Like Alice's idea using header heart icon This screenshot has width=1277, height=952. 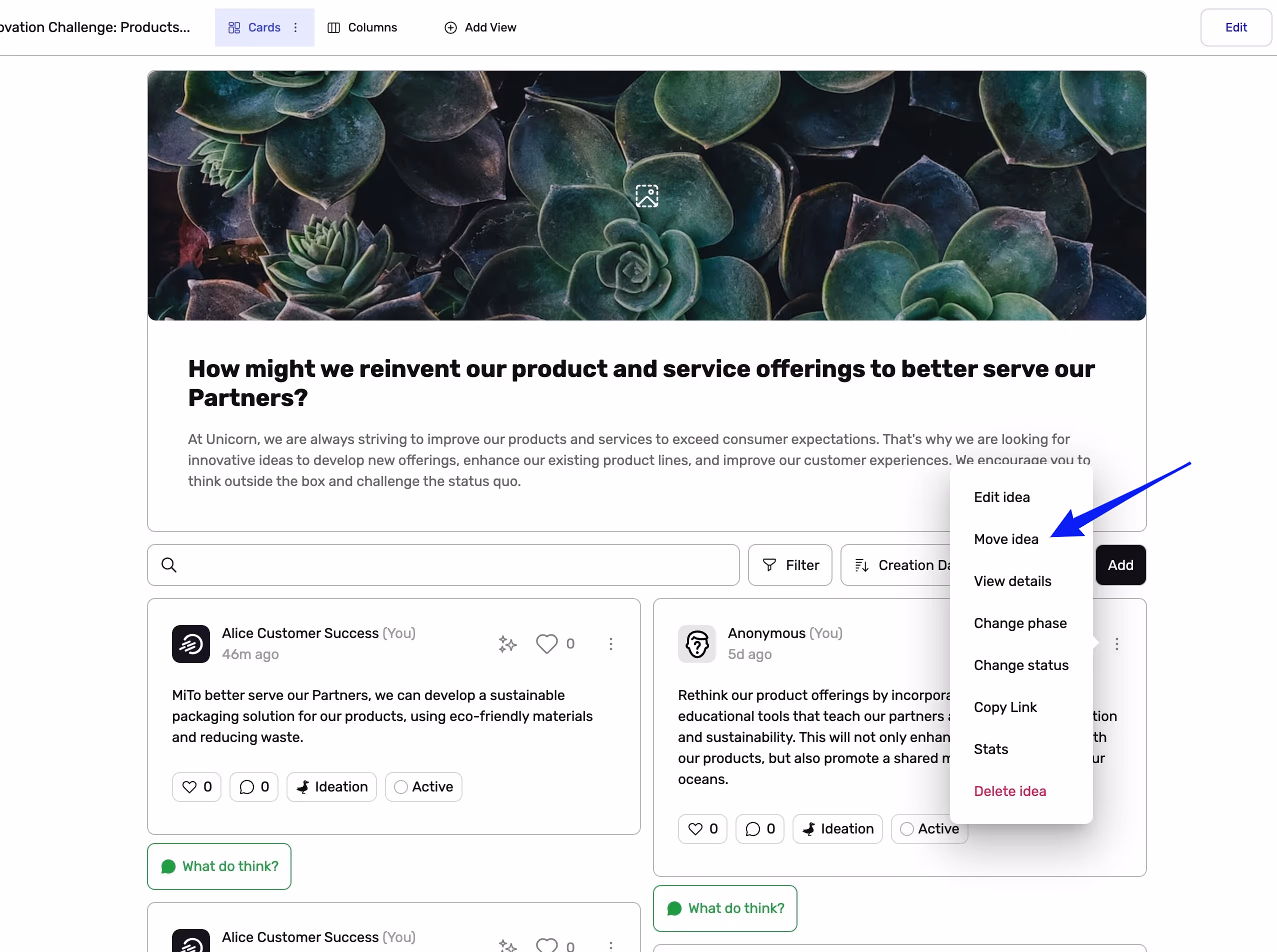pyautogui.click(x=546, y=643)
